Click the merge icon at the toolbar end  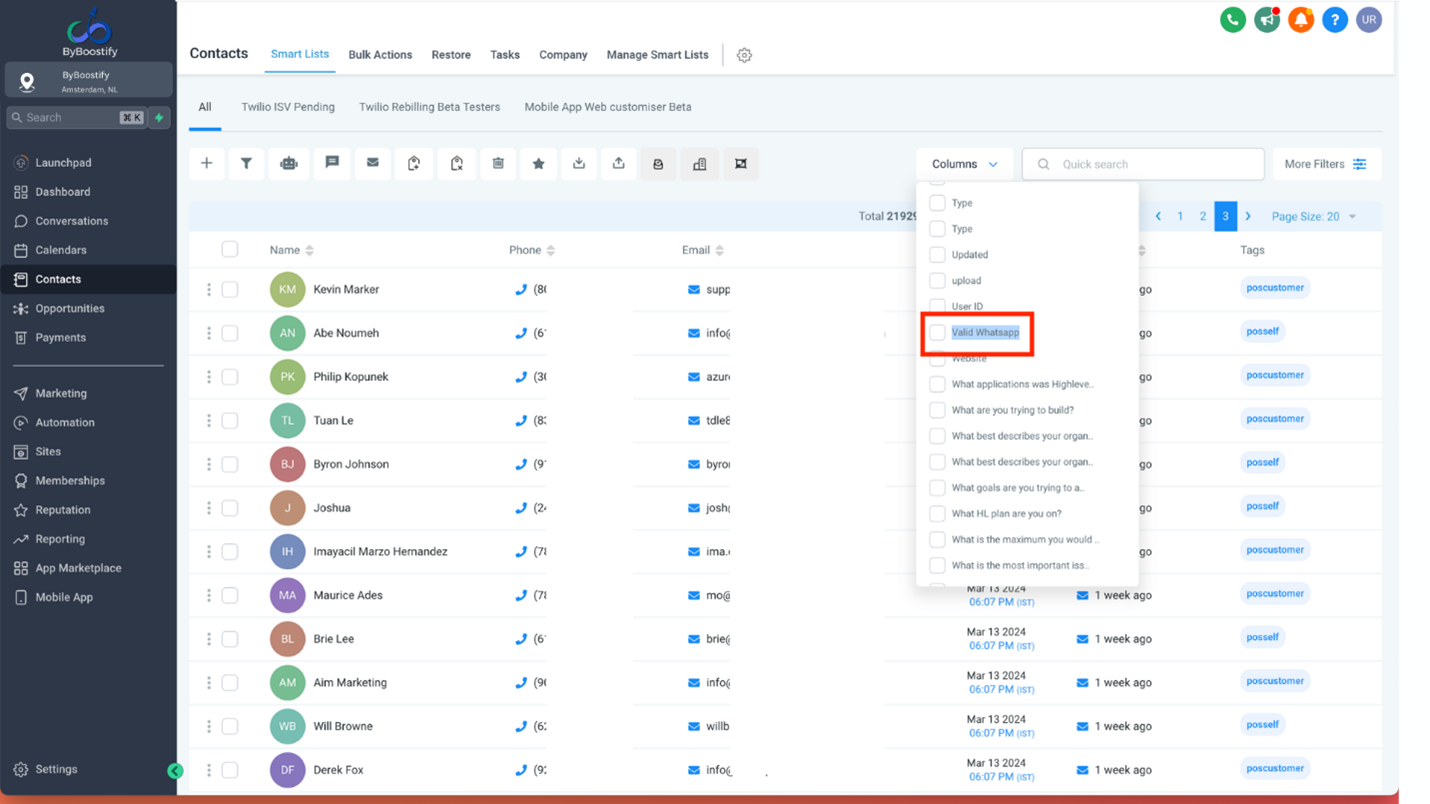click(x=741, y=164)
